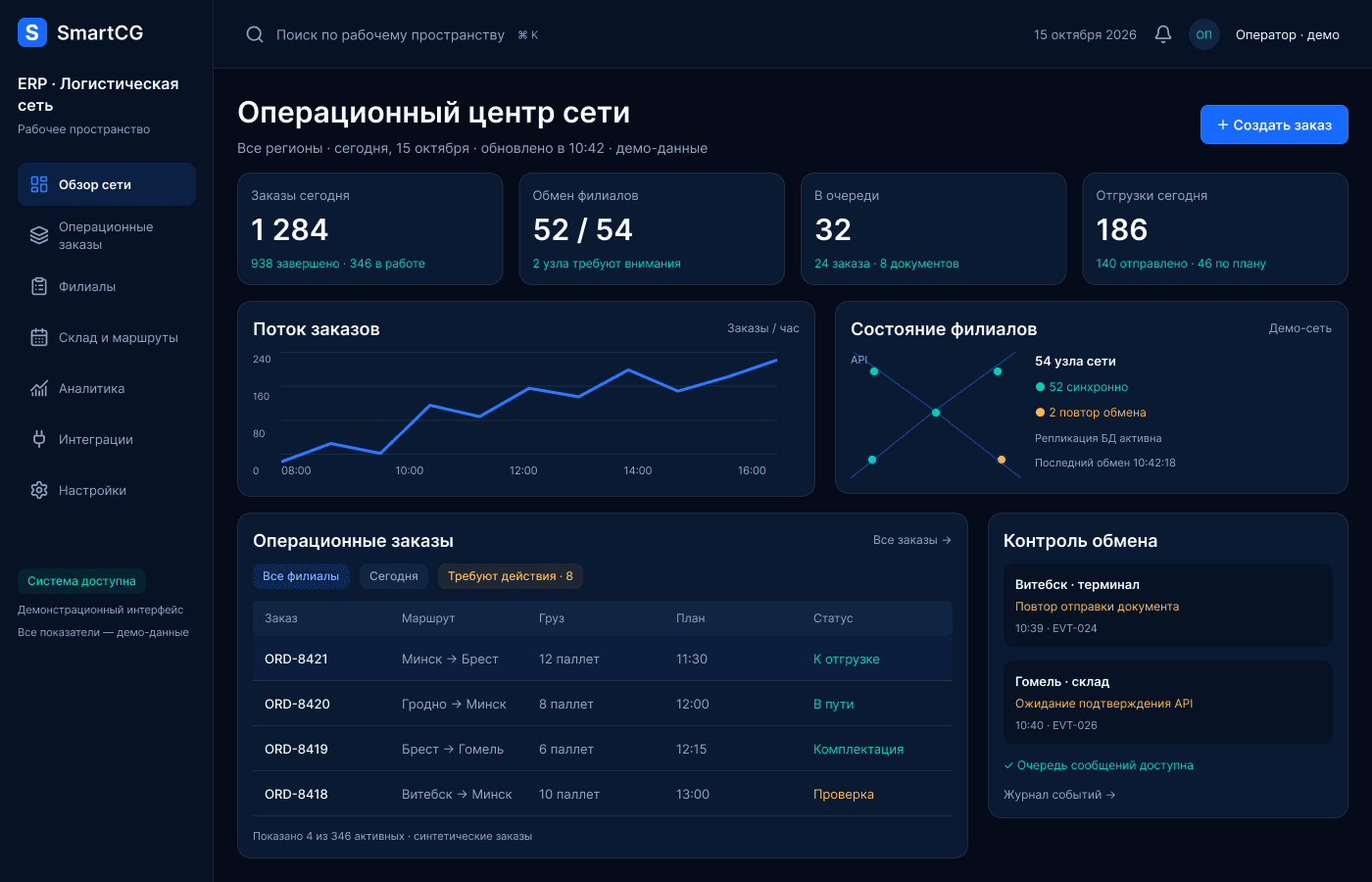
Task: Click the Обзор сети grid icon
Action: pyautogui.click(x=39, y=184)
